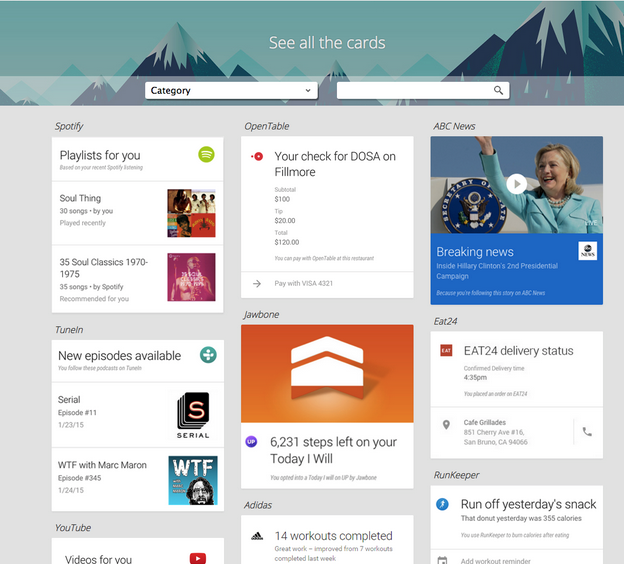Click the TuneIn teal logo icon
The image size is (625, 564).
pos(208,355)
